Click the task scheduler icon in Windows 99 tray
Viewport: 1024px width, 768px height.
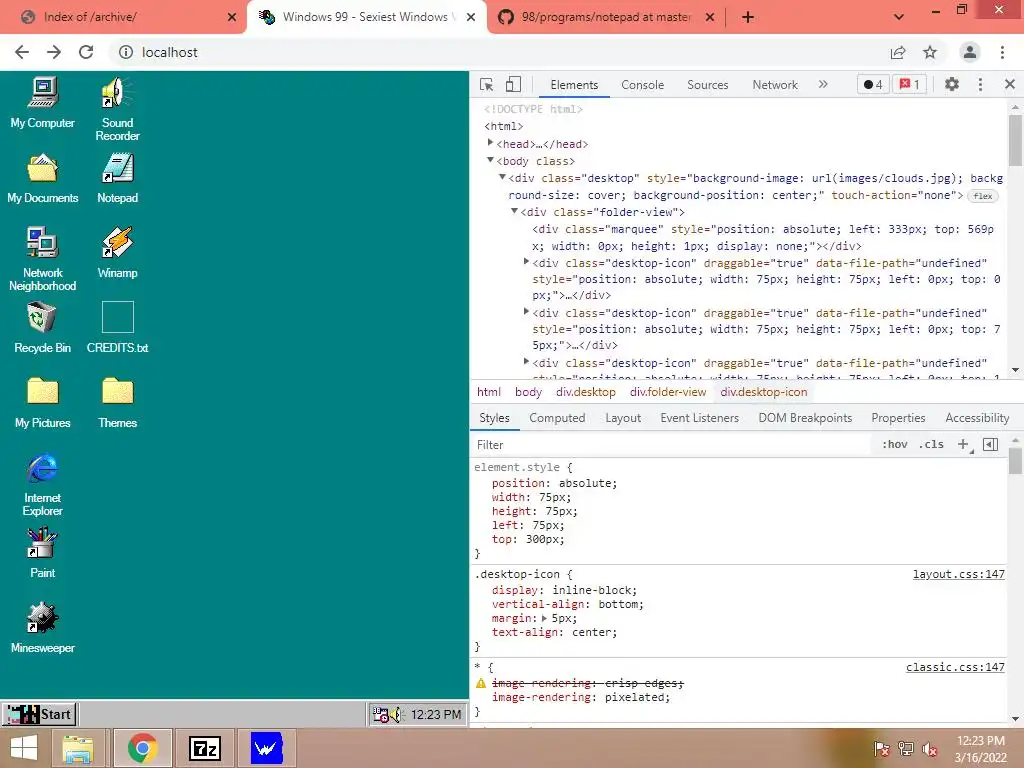pyautogui.click(x=381, y=716)
